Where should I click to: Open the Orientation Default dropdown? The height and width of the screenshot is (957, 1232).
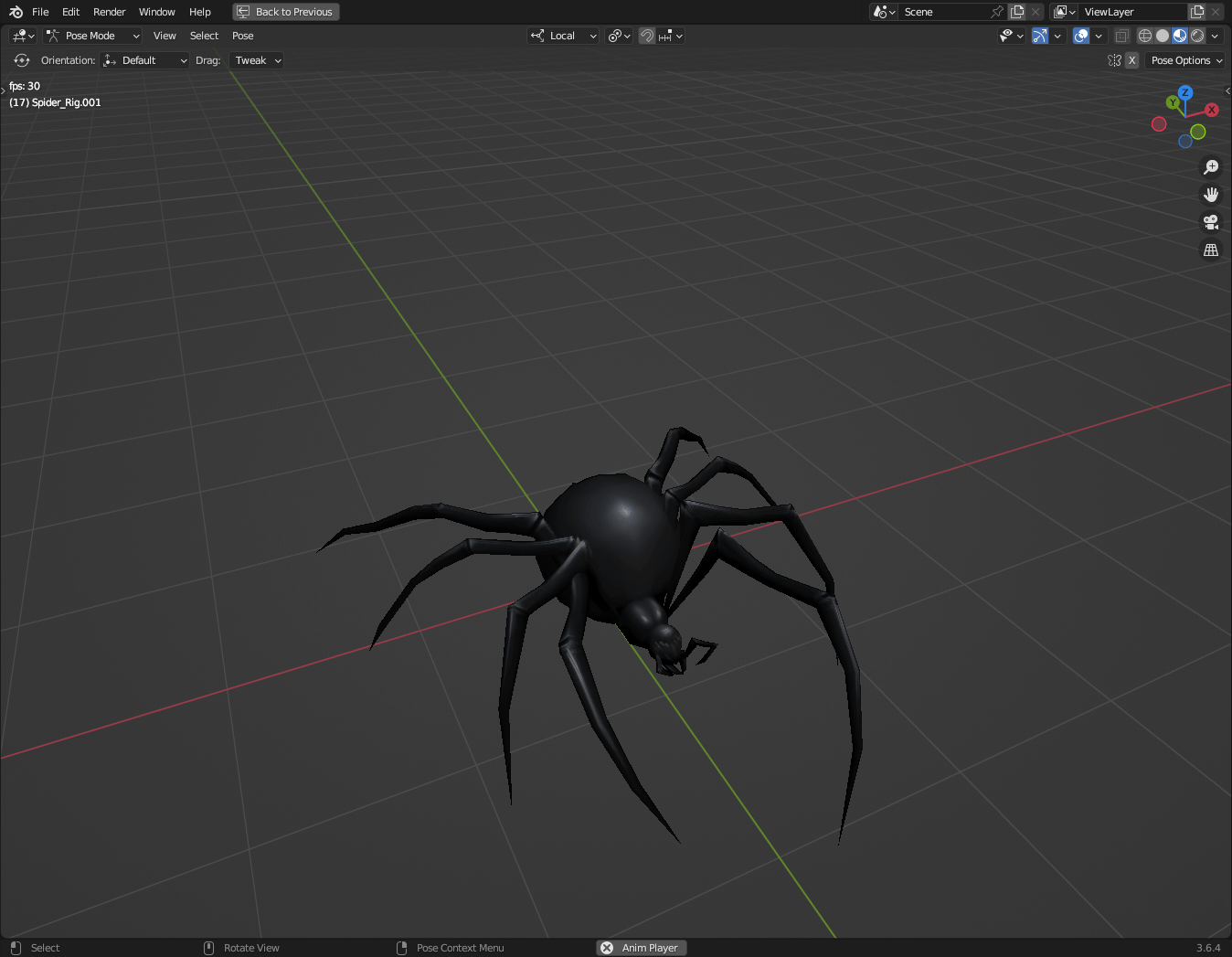pos(144,60)
